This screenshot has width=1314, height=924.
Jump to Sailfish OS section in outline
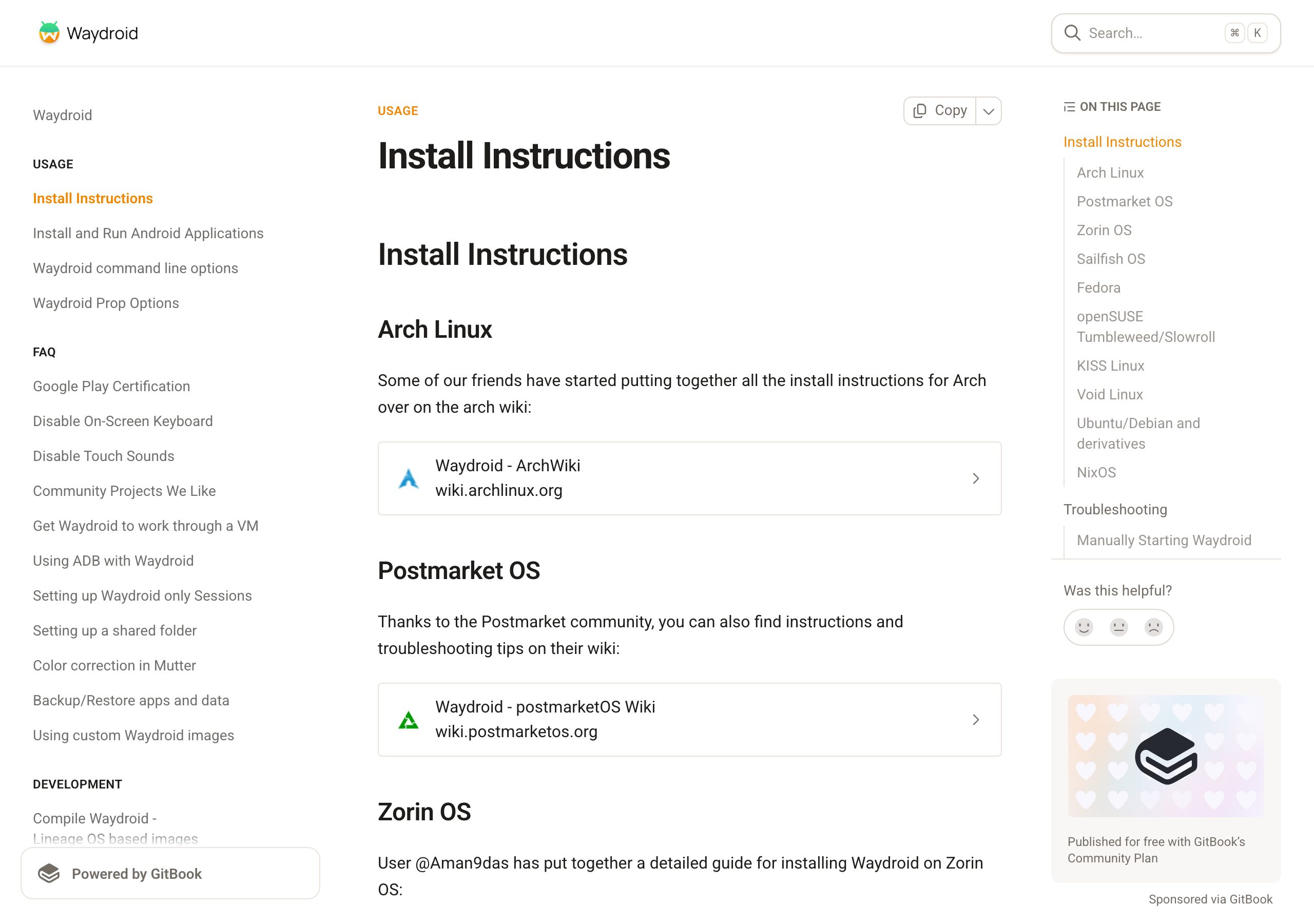(1111, 259)
